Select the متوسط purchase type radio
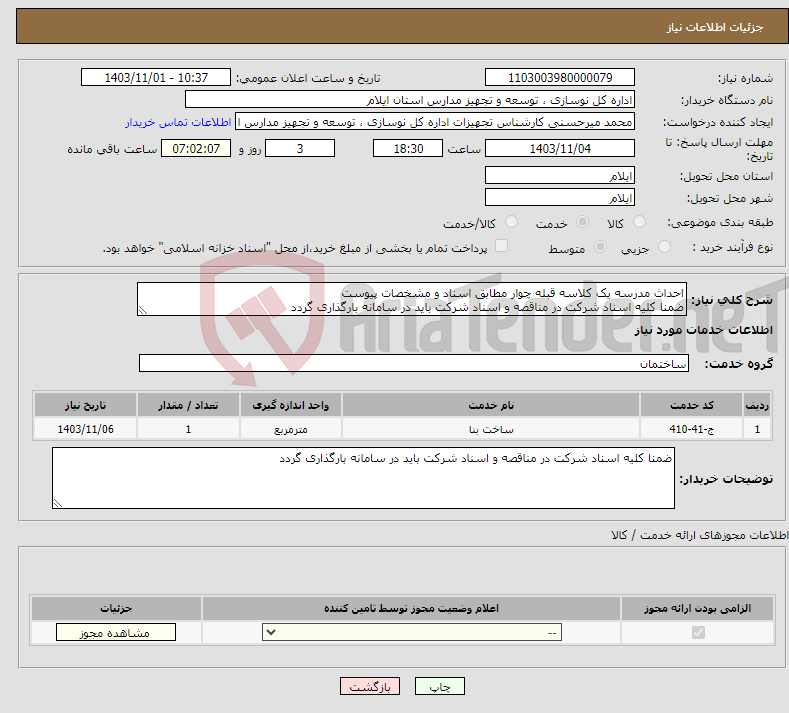789x713 pixels. (600, 247)
